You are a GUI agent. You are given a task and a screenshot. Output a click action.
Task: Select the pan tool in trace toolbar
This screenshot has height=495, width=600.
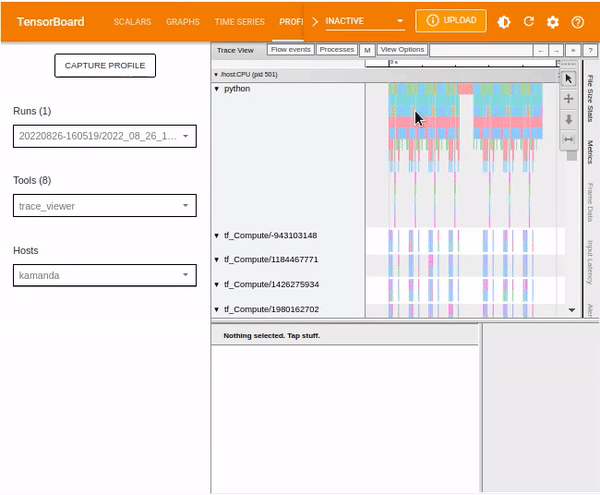(x=569, y=99)
